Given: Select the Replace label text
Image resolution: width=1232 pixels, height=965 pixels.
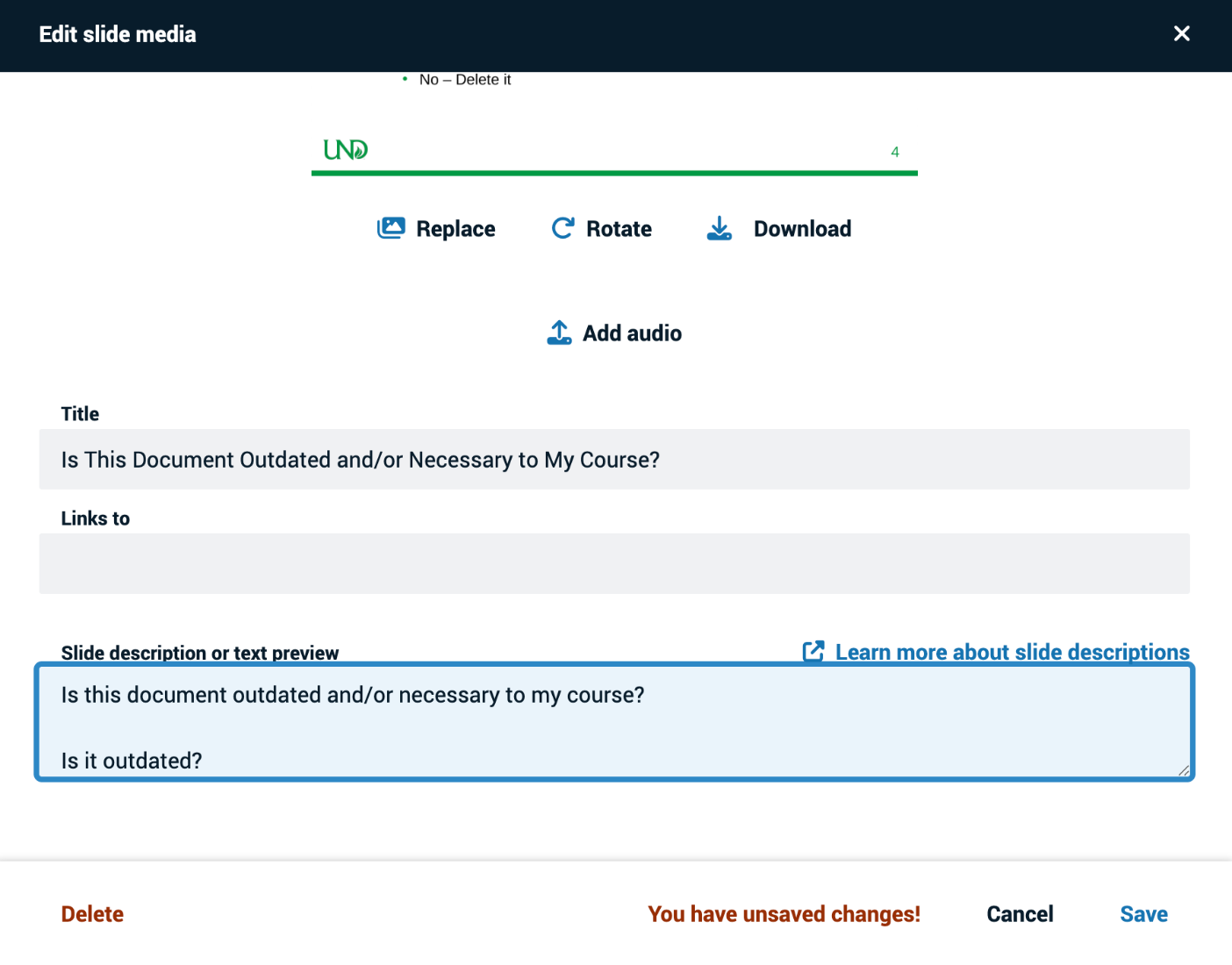Looking at the screenshot, I should (456, 228).
